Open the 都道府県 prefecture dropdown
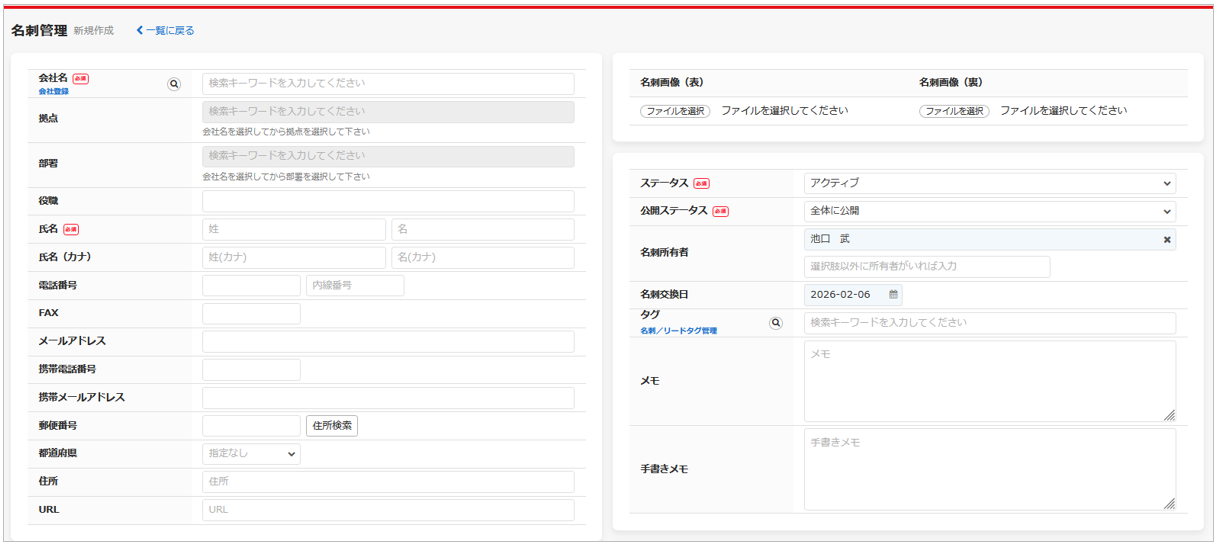This screenshot has width=1218, height=544. tap(251, 454)
